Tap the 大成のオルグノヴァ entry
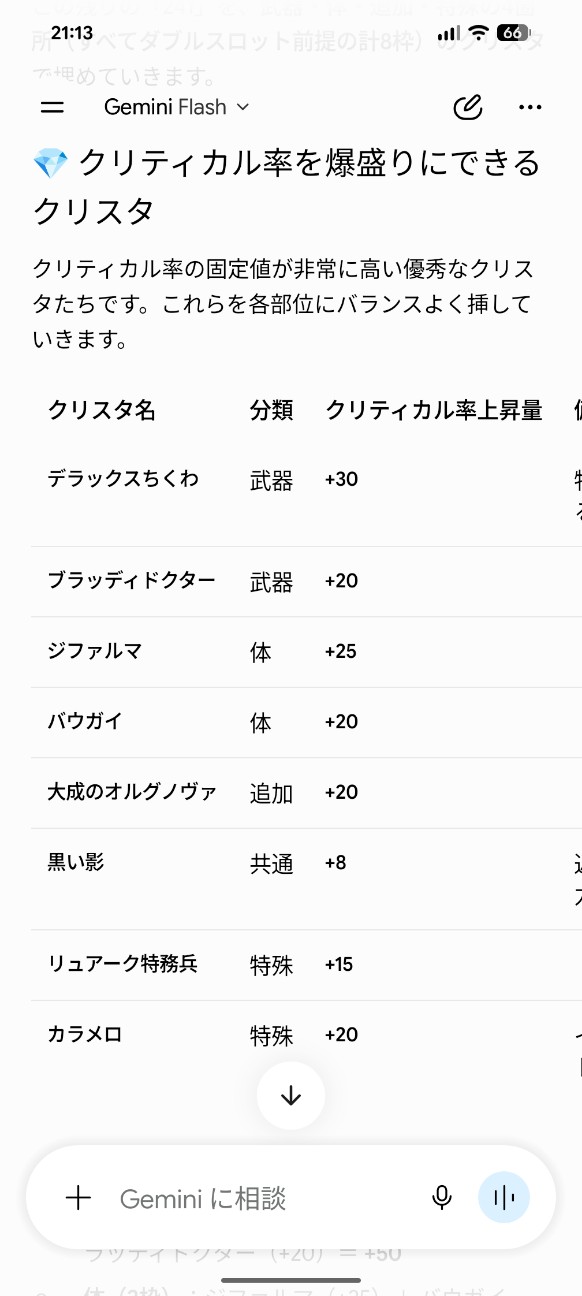582x1296 pixels. [132, 792]
